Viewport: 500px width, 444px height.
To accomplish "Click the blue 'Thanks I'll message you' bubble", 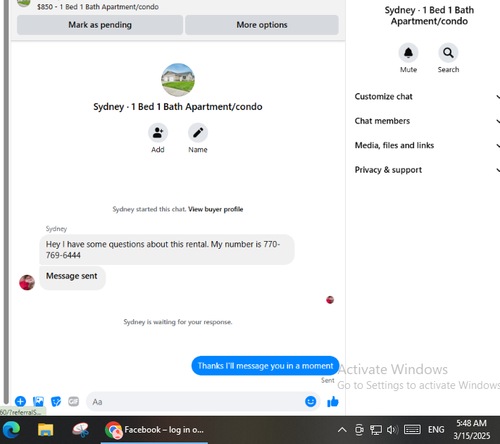I will (x=265, y=366).
